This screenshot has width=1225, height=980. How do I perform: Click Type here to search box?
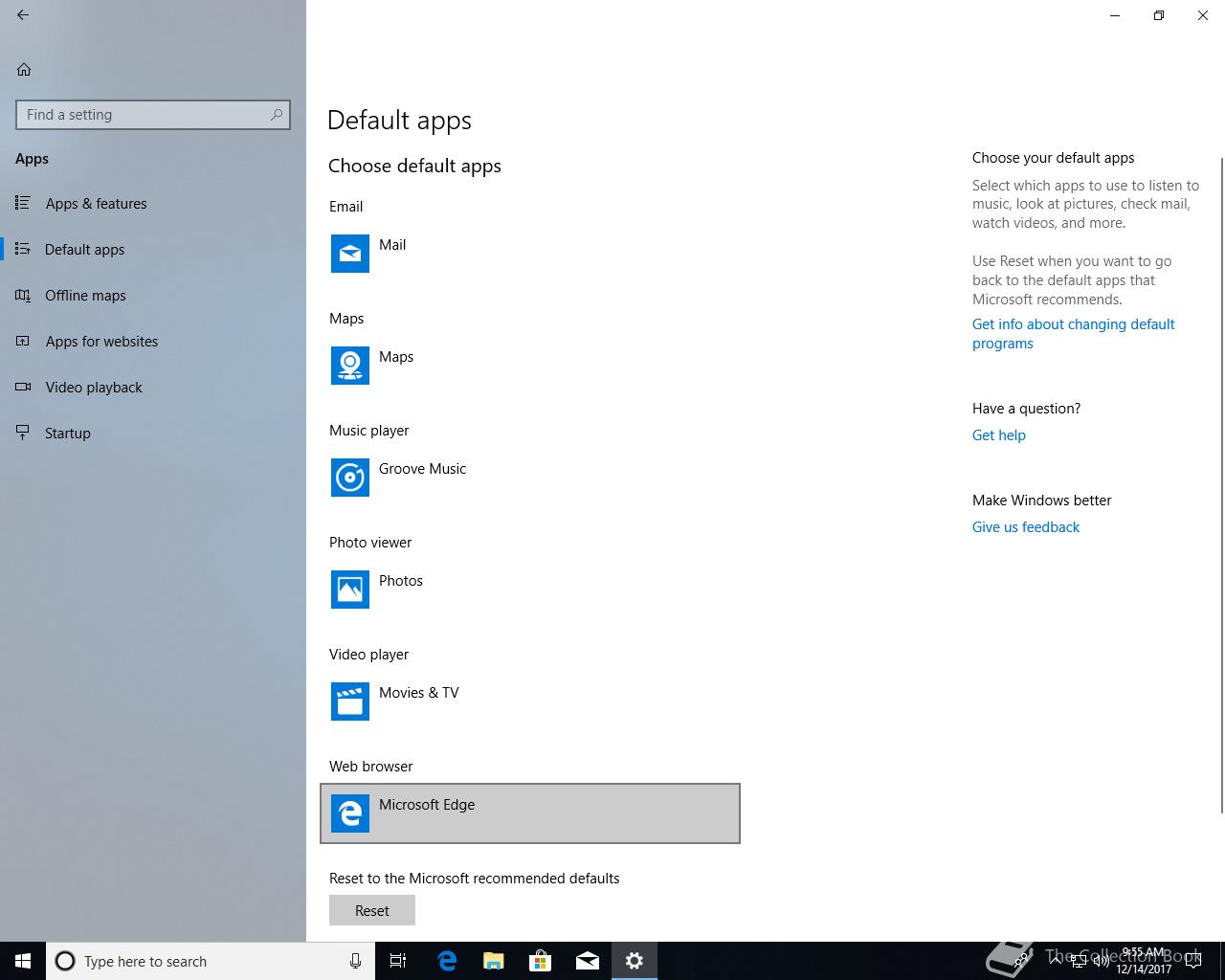pos(210,961)
